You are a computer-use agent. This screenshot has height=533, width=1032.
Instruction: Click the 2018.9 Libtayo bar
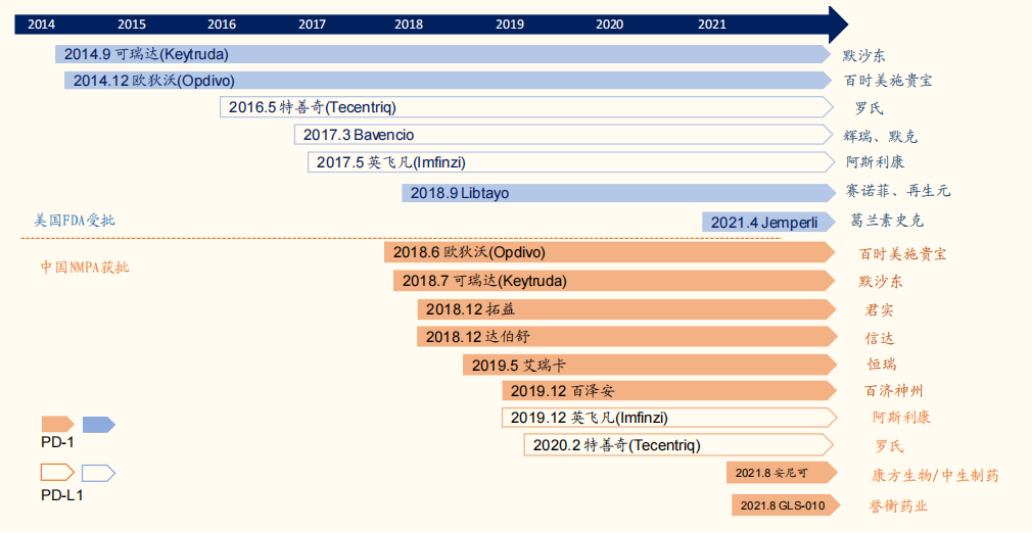coord(619,193)
